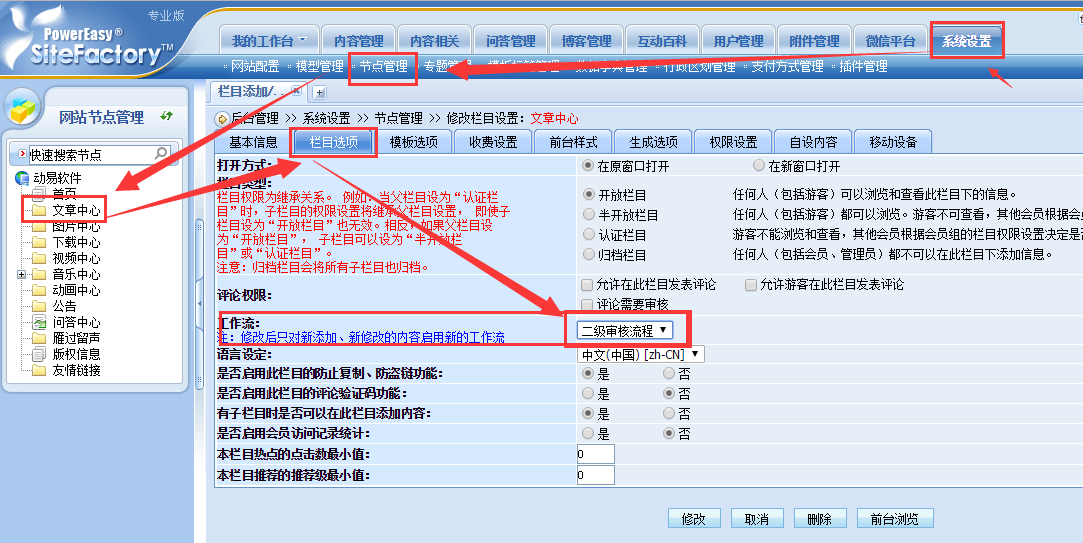The height and width of the screenshot is (543, 1083).
Task: Select 在原窗口打开 radio button
Action: pyautogui.click(x=588, y=165)
